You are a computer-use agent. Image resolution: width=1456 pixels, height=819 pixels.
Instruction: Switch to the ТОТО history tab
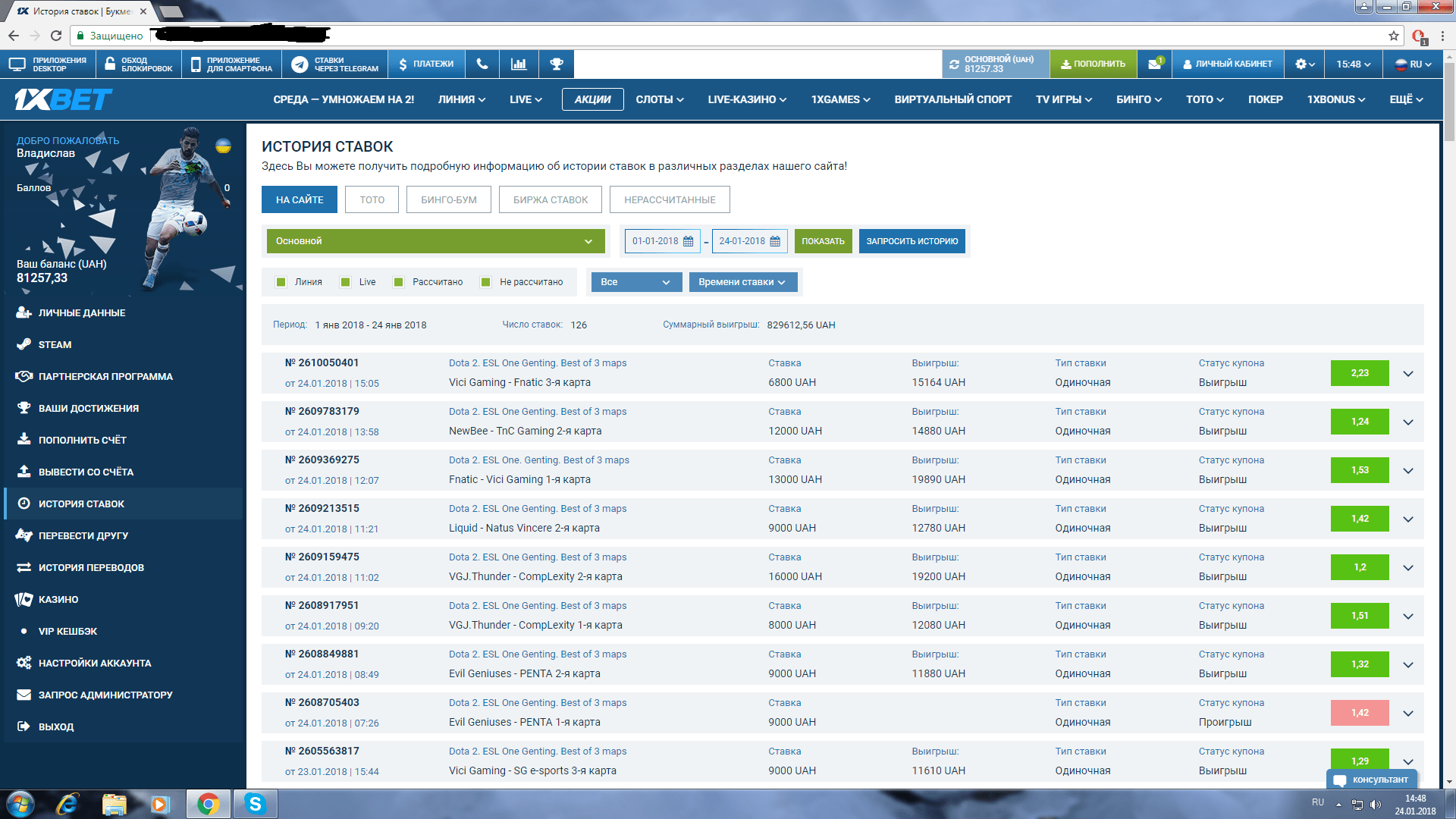coord(372,200)
